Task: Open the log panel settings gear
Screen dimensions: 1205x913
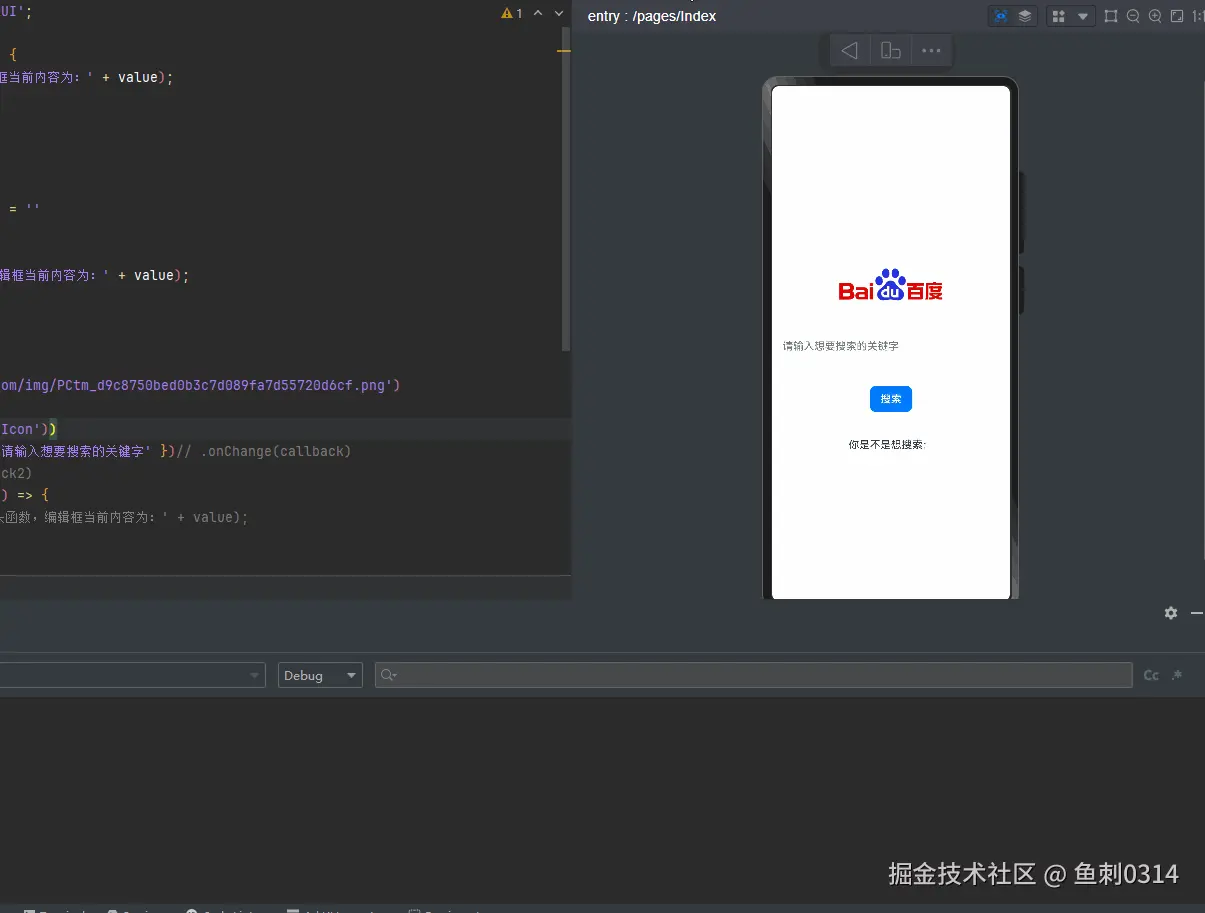Action: [x=1171, y=613]
